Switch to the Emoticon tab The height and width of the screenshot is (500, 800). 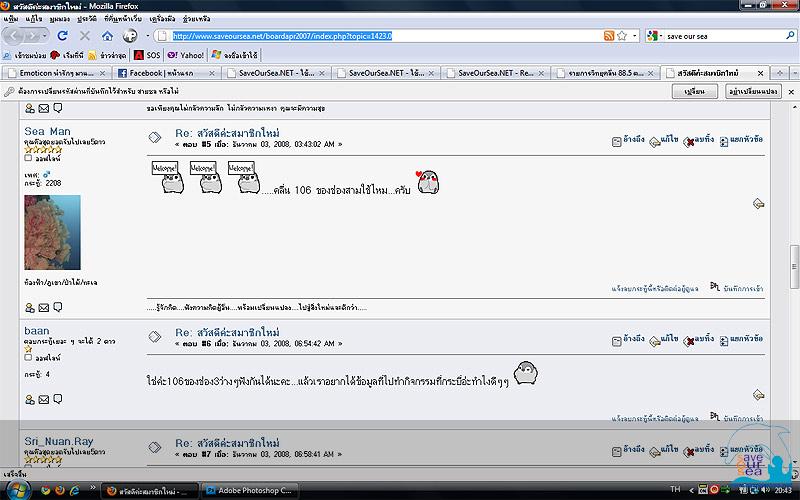pos(55,73)
